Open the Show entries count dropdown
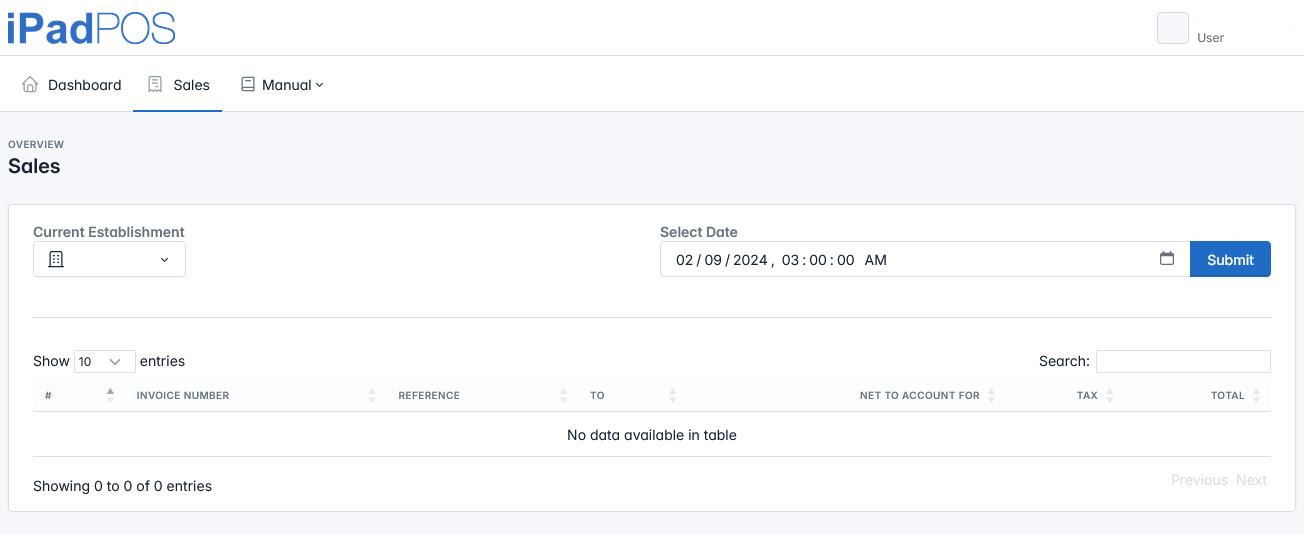The height and width of the screenshot is (534, 1304). (104, 361)
